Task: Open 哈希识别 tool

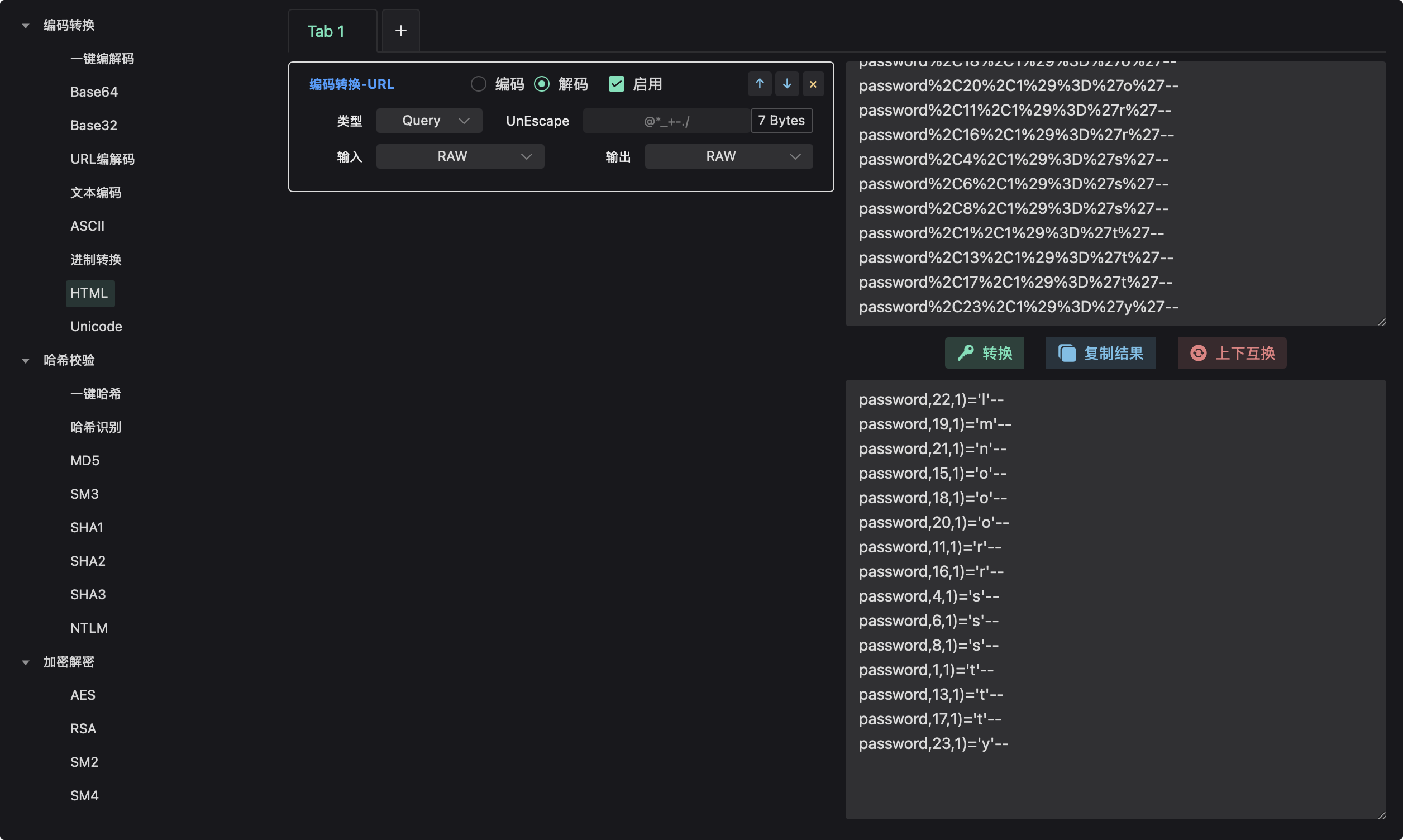Action: (96, 427)
